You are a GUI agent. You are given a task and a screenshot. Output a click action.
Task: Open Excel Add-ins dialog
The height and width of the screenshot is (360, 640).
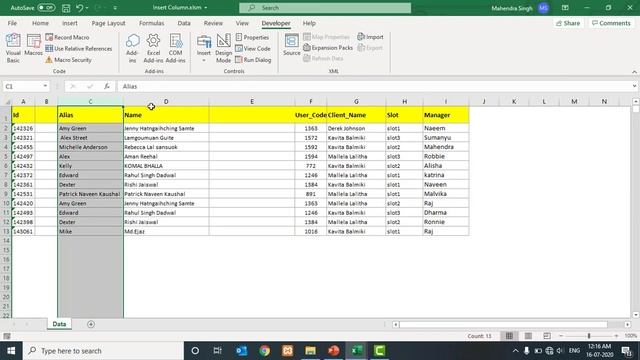[153, 48]
